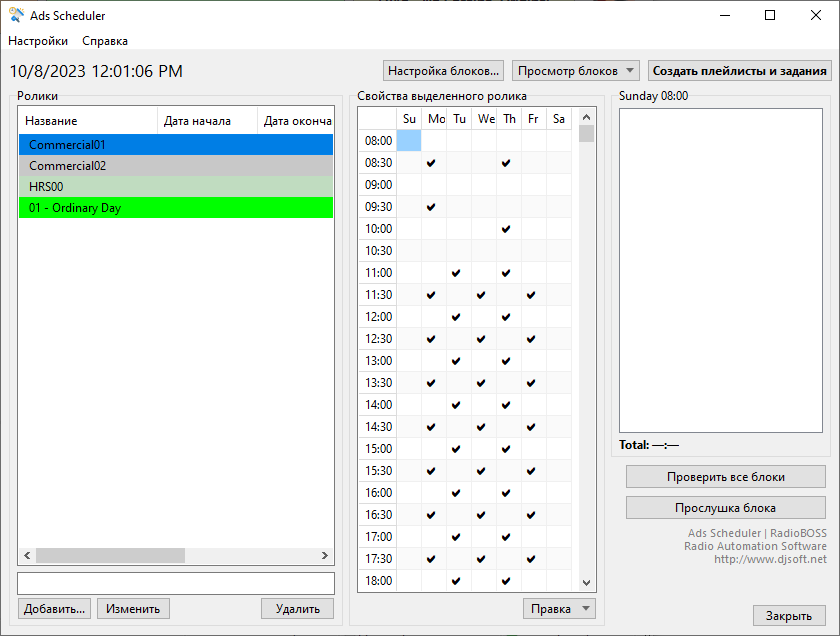The image size is (840, 636).
Task: Click the Tu day column header
Action: (459, 118)
